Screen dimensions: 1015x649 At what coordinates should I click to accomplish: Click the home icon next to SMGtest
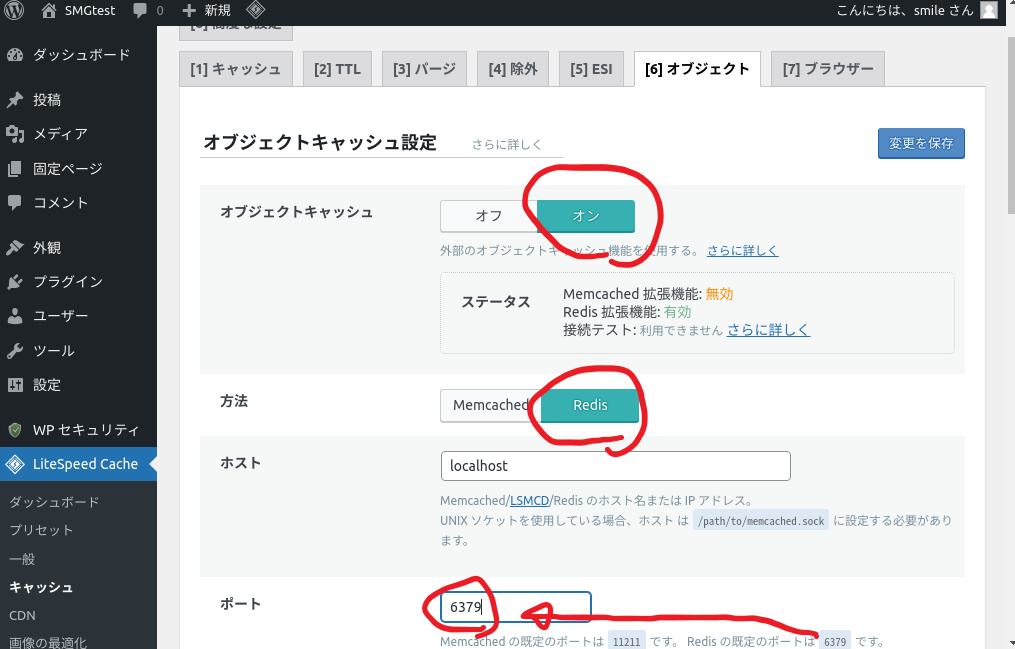49,10
